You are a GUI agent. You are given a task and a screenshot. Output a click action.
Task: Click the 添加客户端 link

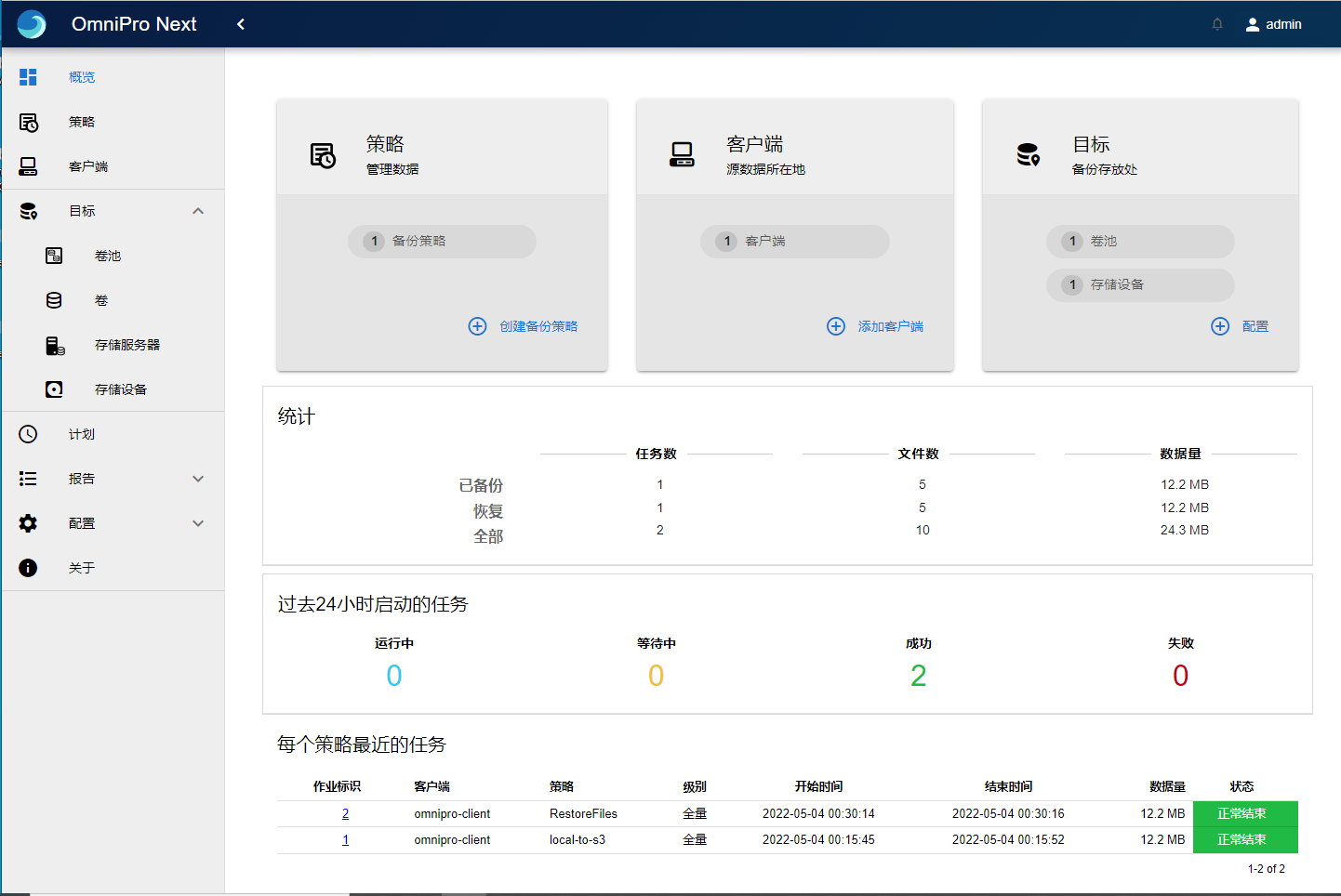click(x=890, y=326)
